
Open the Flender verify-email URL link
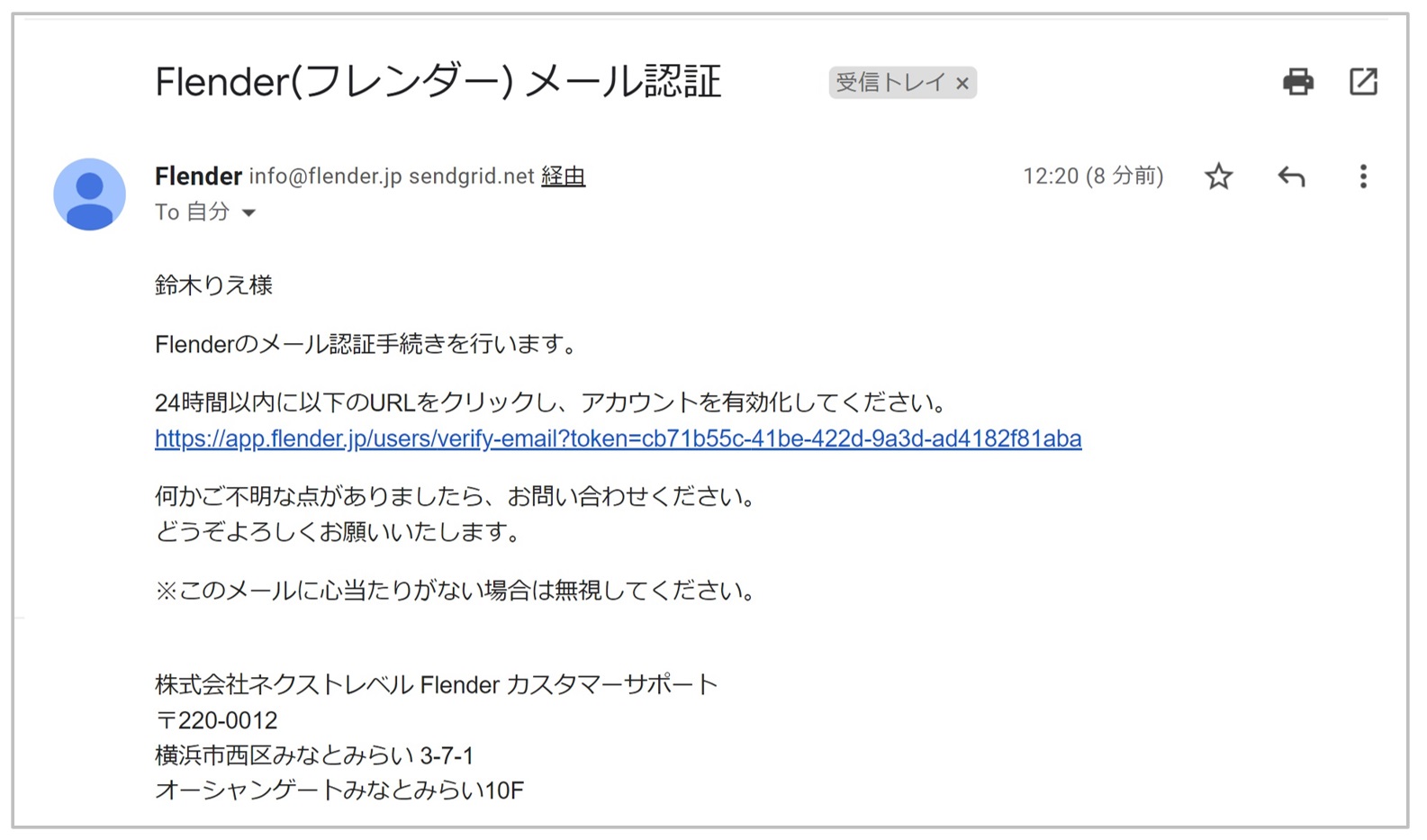point(618,438)
